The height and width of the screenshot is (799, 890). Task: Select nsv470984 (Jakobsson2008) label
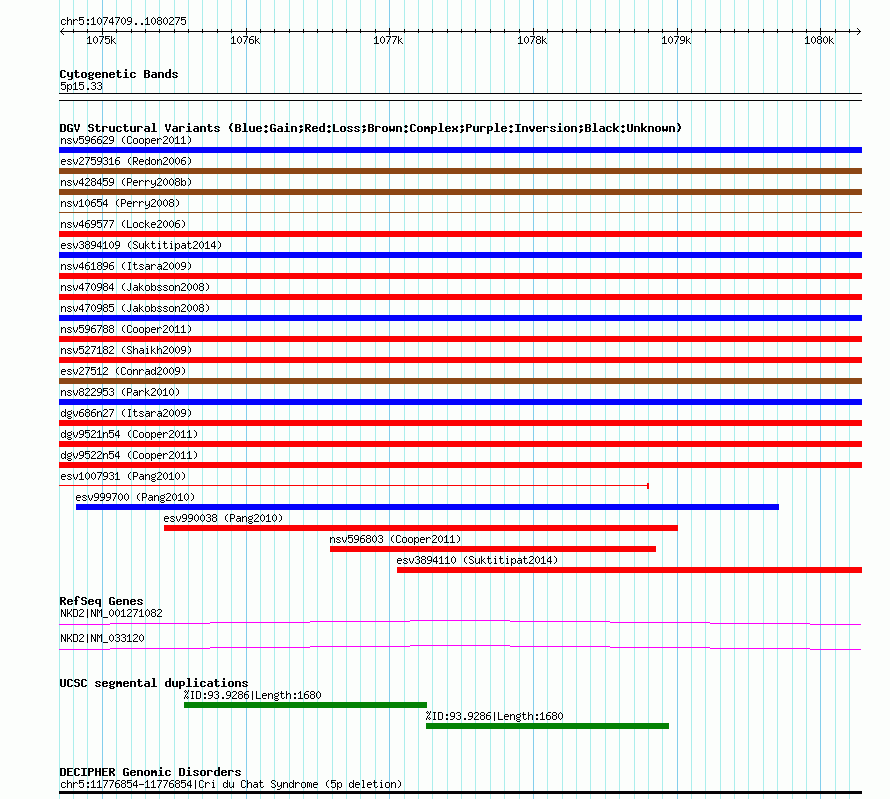[x=135, y=287]
